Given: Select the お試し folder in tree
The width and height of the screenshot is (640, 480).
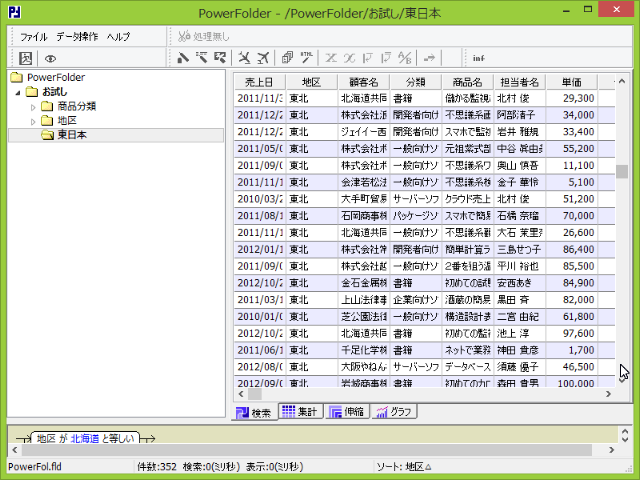Looking at the screenshot, I should click(54, 92).
